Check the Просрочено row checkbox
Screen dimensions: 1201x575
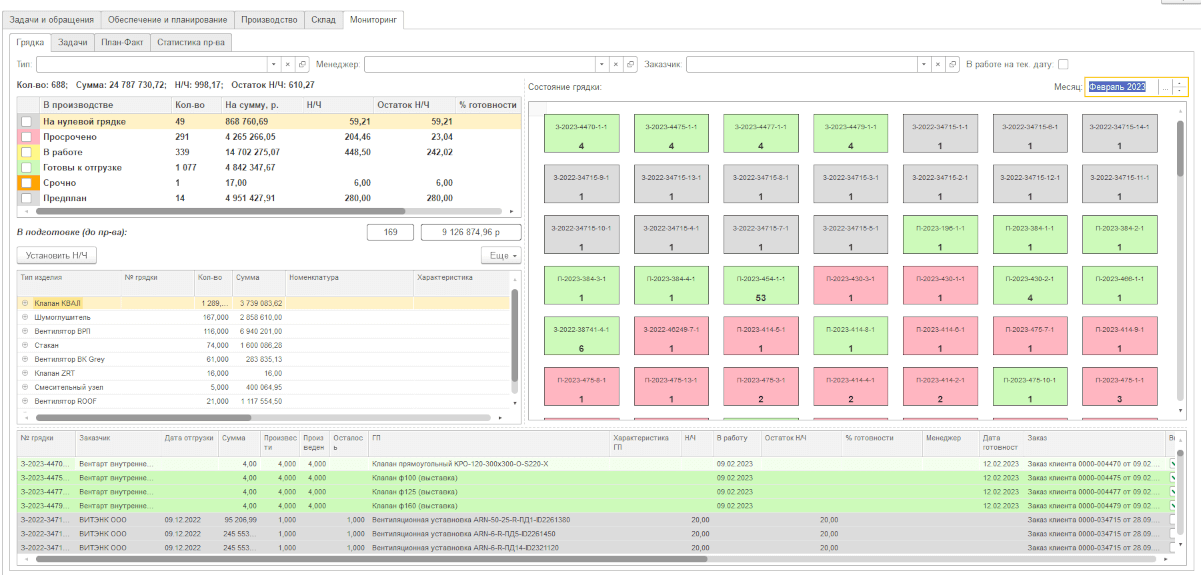pos(27,137)
